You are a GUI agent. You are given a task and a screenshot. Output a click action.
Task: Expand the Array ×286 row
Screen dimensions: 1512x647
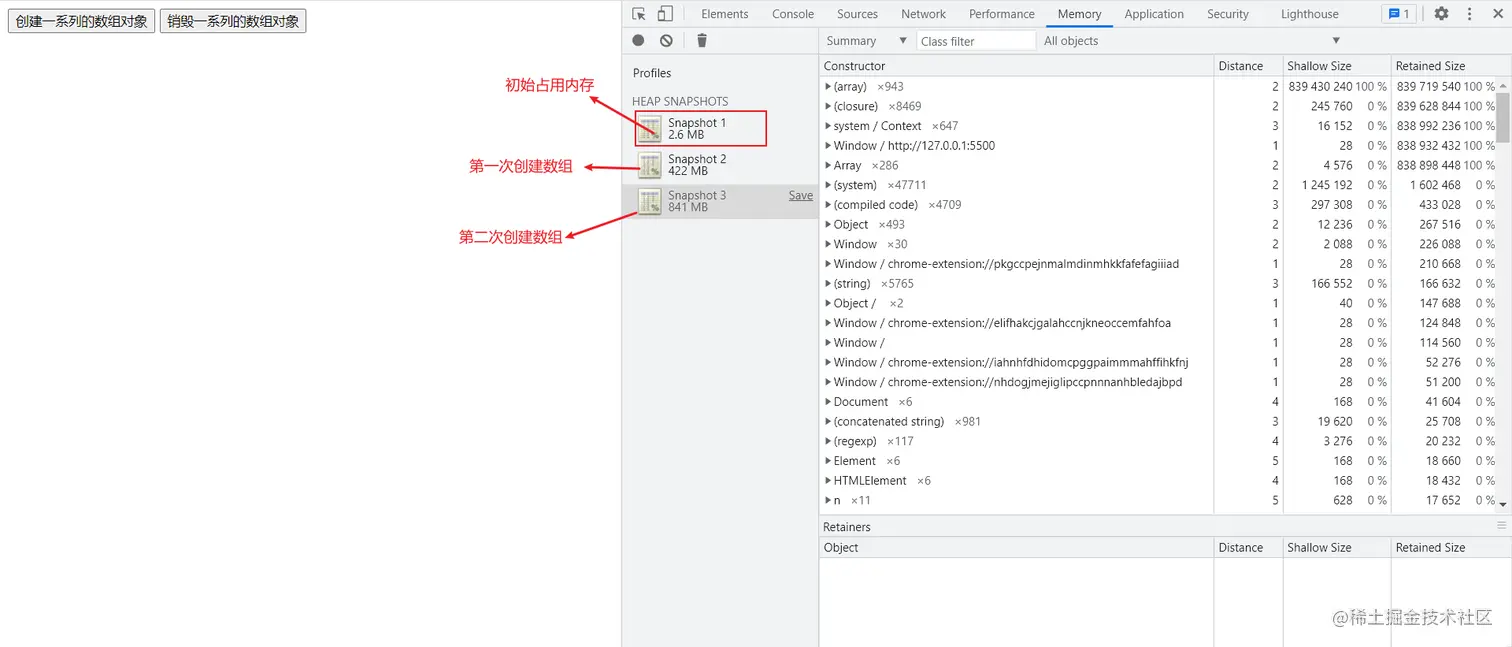coord(828,165)
